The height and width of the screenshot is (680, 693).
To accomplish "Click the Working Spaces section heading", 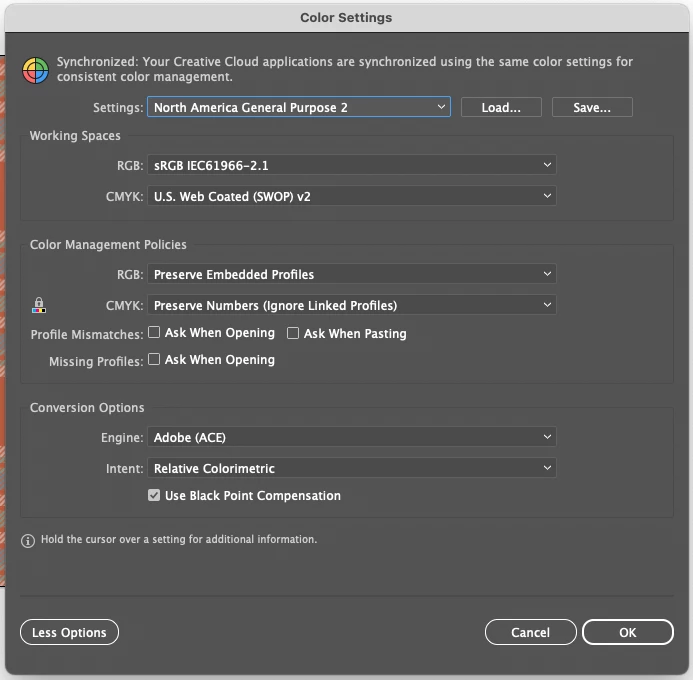I will [75, 136].
